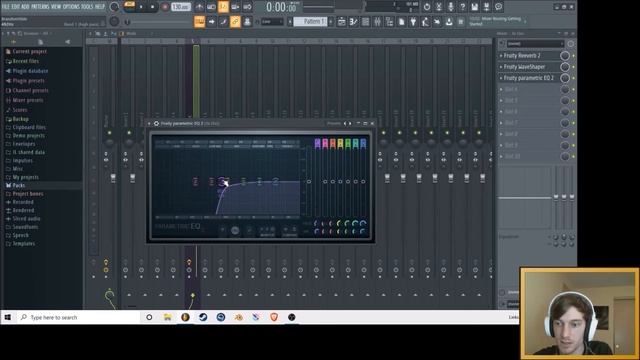Select the stamp tool icon
640x360 pixels.
point(247,22)
